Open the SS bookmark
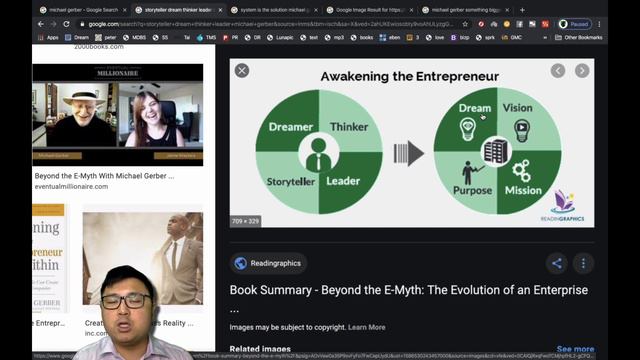Viewport: 640px width, 360px height. (160, 38)
